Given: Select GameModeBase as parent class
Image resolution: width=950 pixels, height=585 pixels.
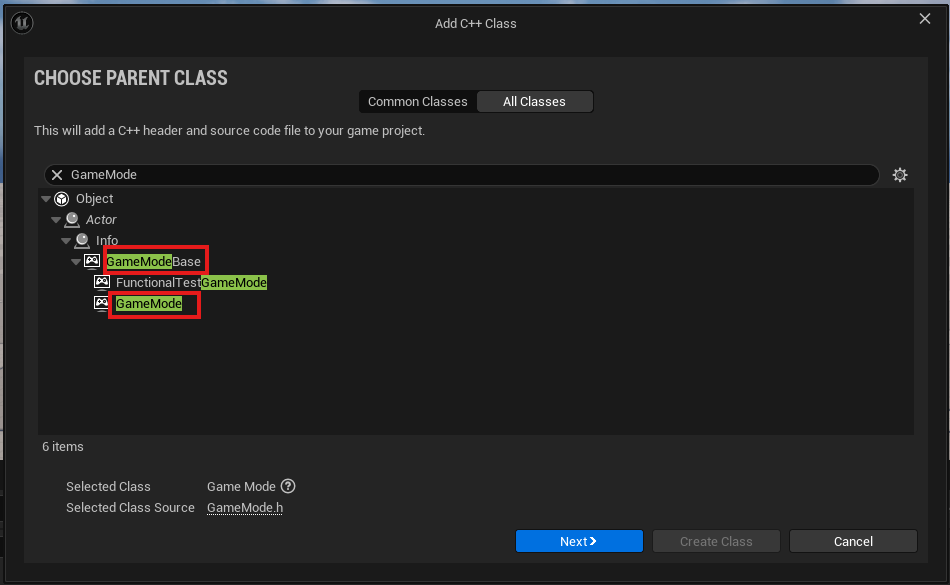Looking at the screenshot, I should 476,262.
